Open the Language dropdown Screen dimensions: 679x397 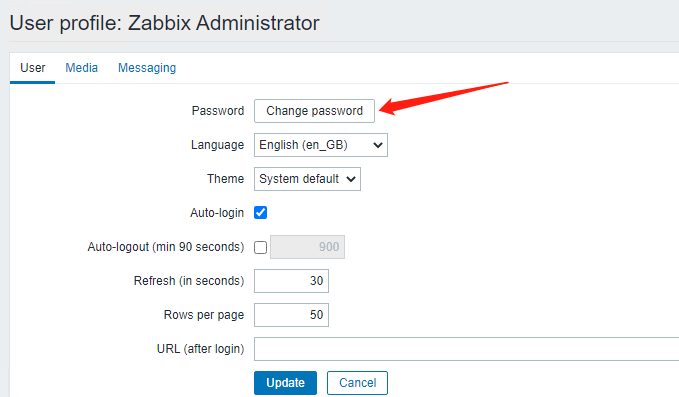tap(321, 145)
